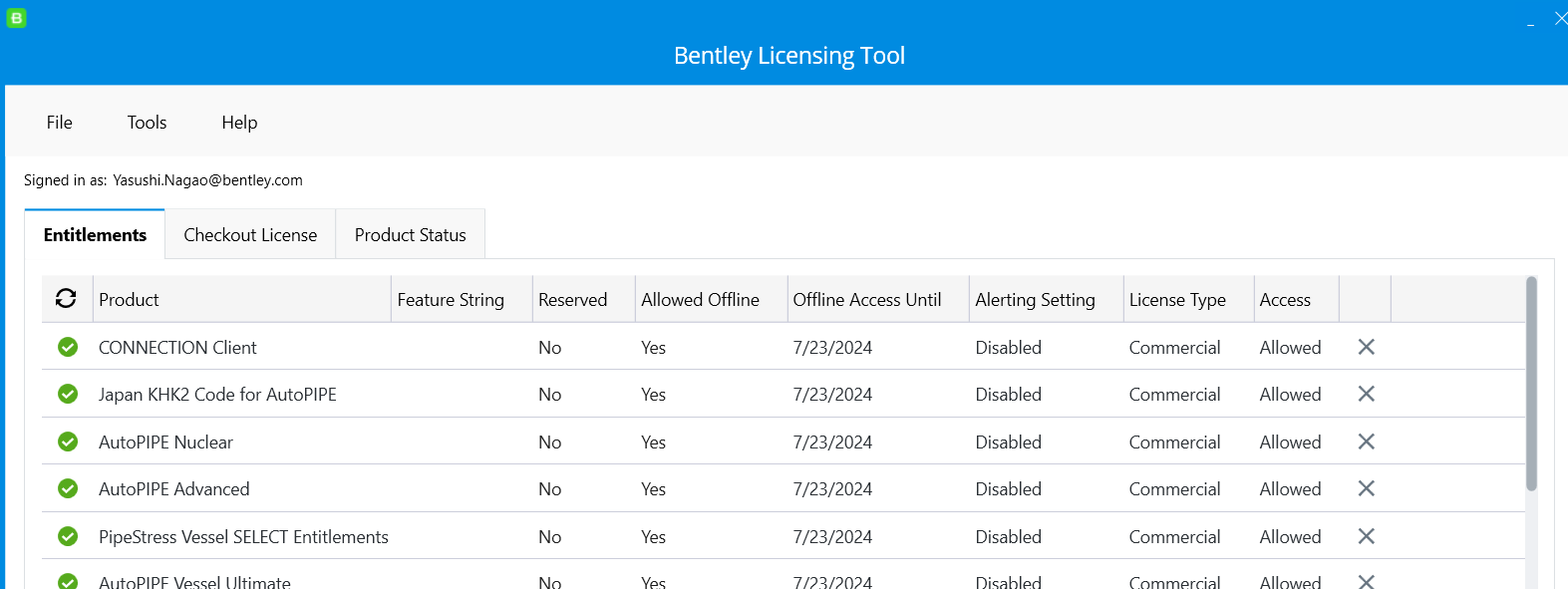This screenshot has width=1568, height=589.
Task: Select the AutoPIPE Advanced product name
Action: (x=173, y=489)
